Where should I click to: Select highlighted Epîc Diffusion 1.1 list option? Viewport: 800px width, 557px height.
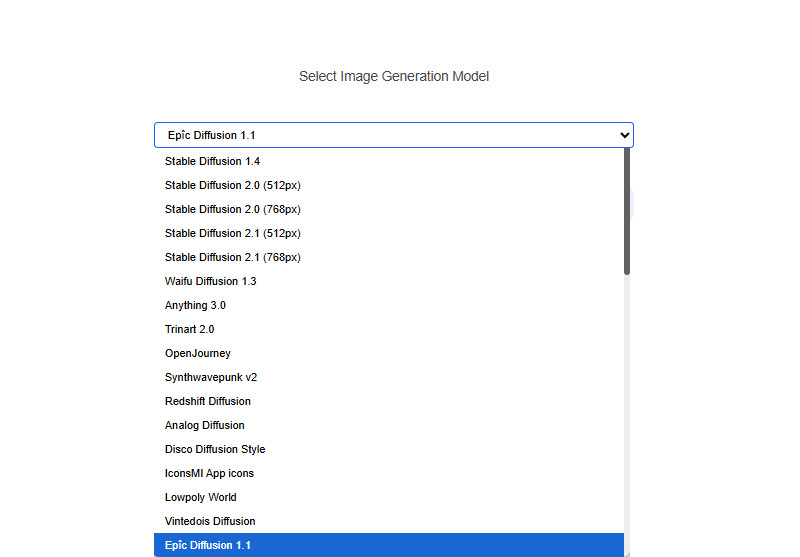(389, 545)
